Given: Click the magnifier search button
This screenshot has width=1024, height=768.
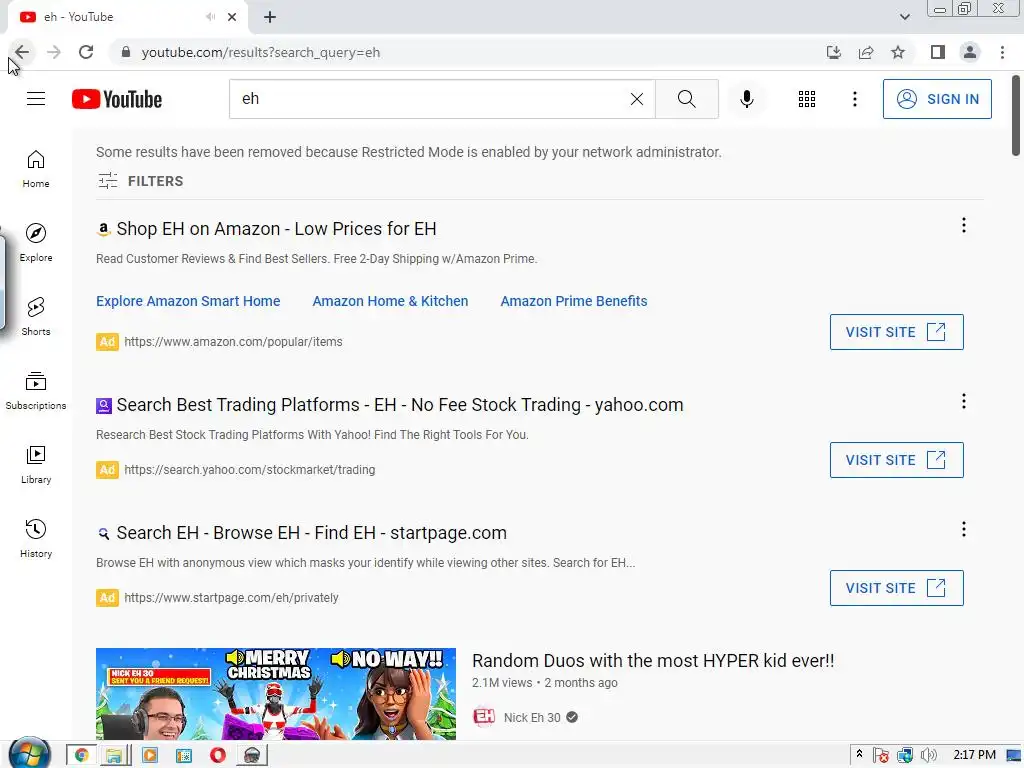Looking at the screenshot, I should (686, 99).
